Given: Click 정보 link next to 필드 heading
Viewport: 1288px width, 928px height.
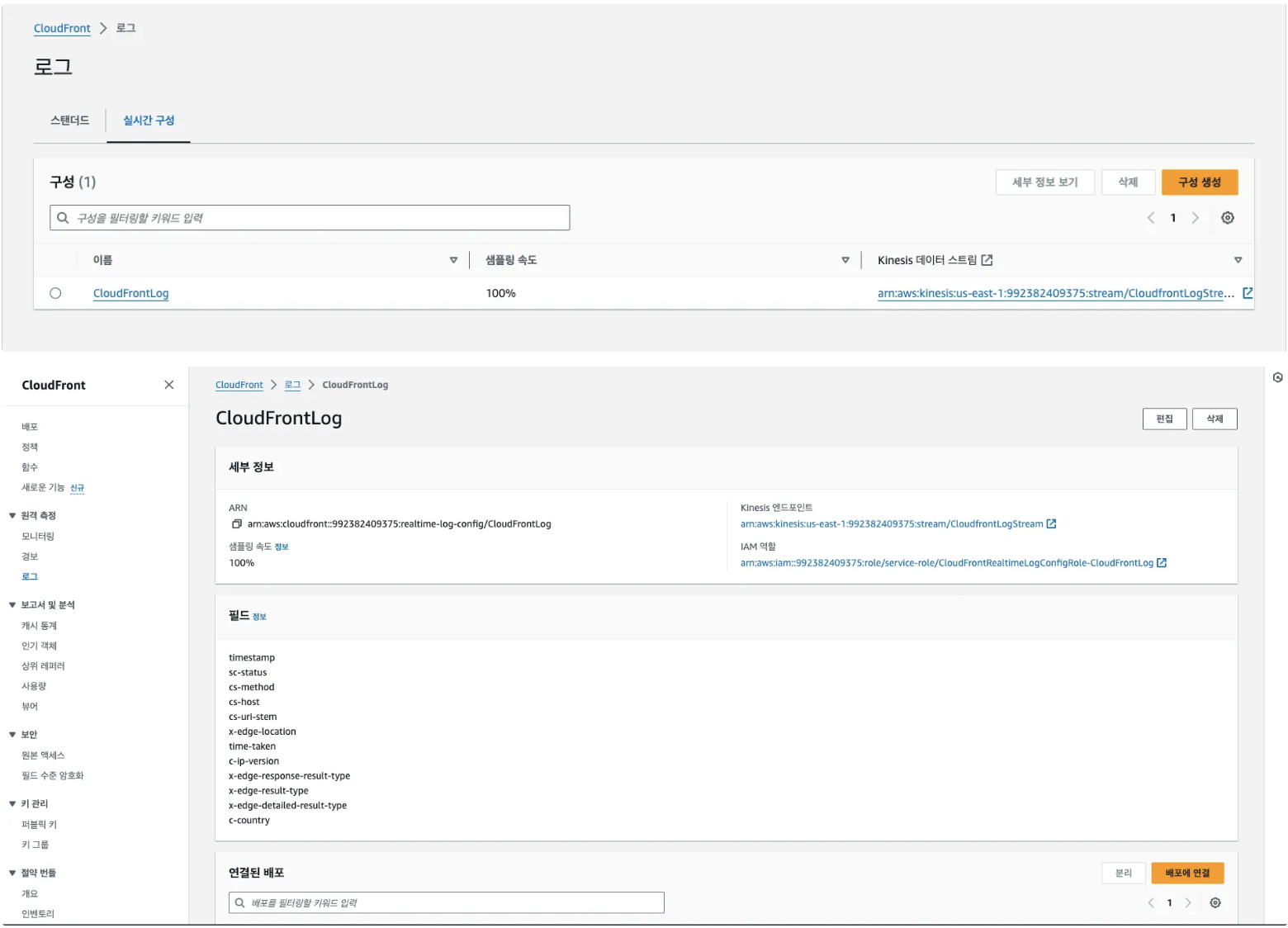Looking at the screenshot, I should tap(259, 617).
